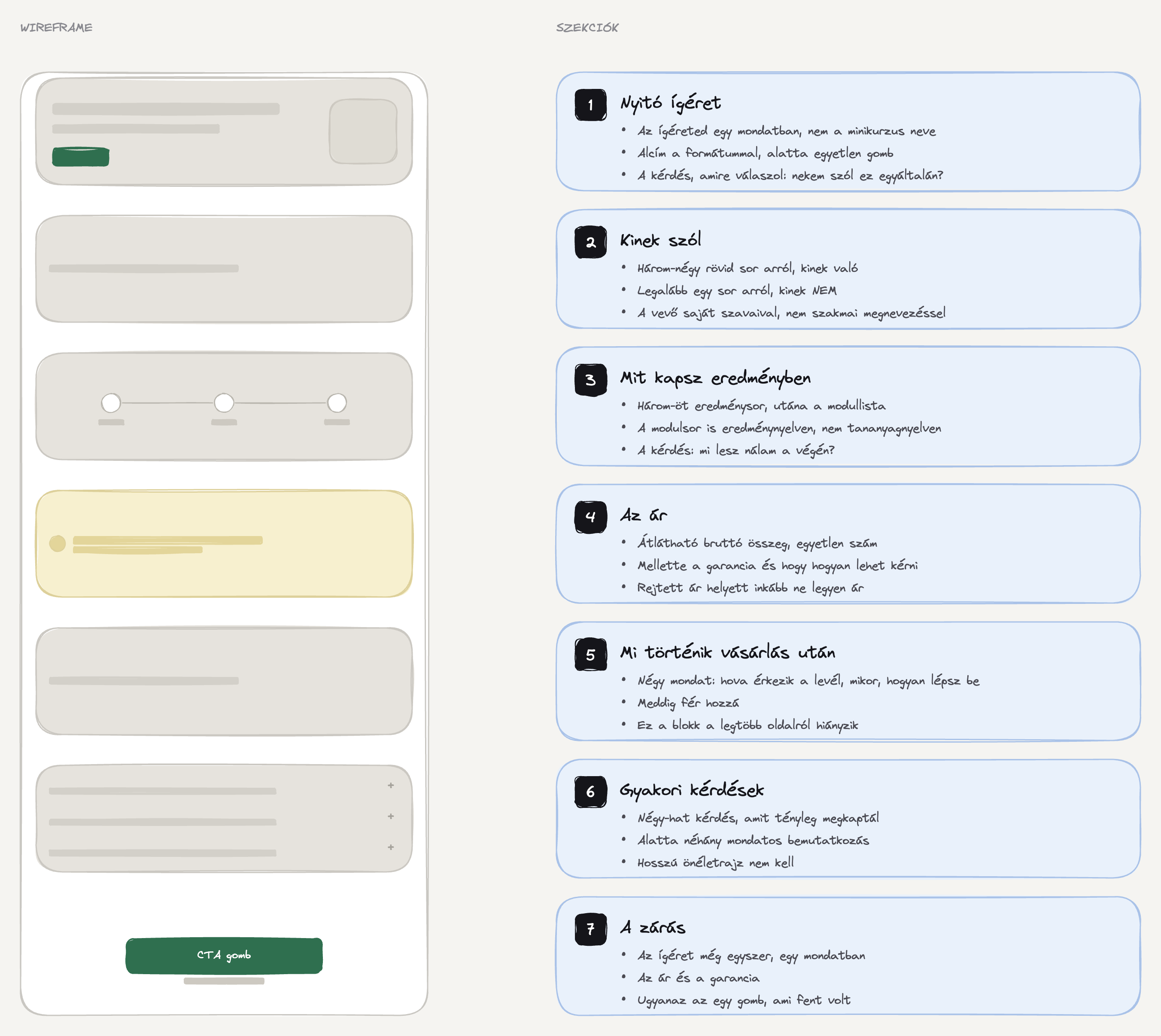
Task: Expand the first FAQ row plus sign
Action: (x=390, y=786)
